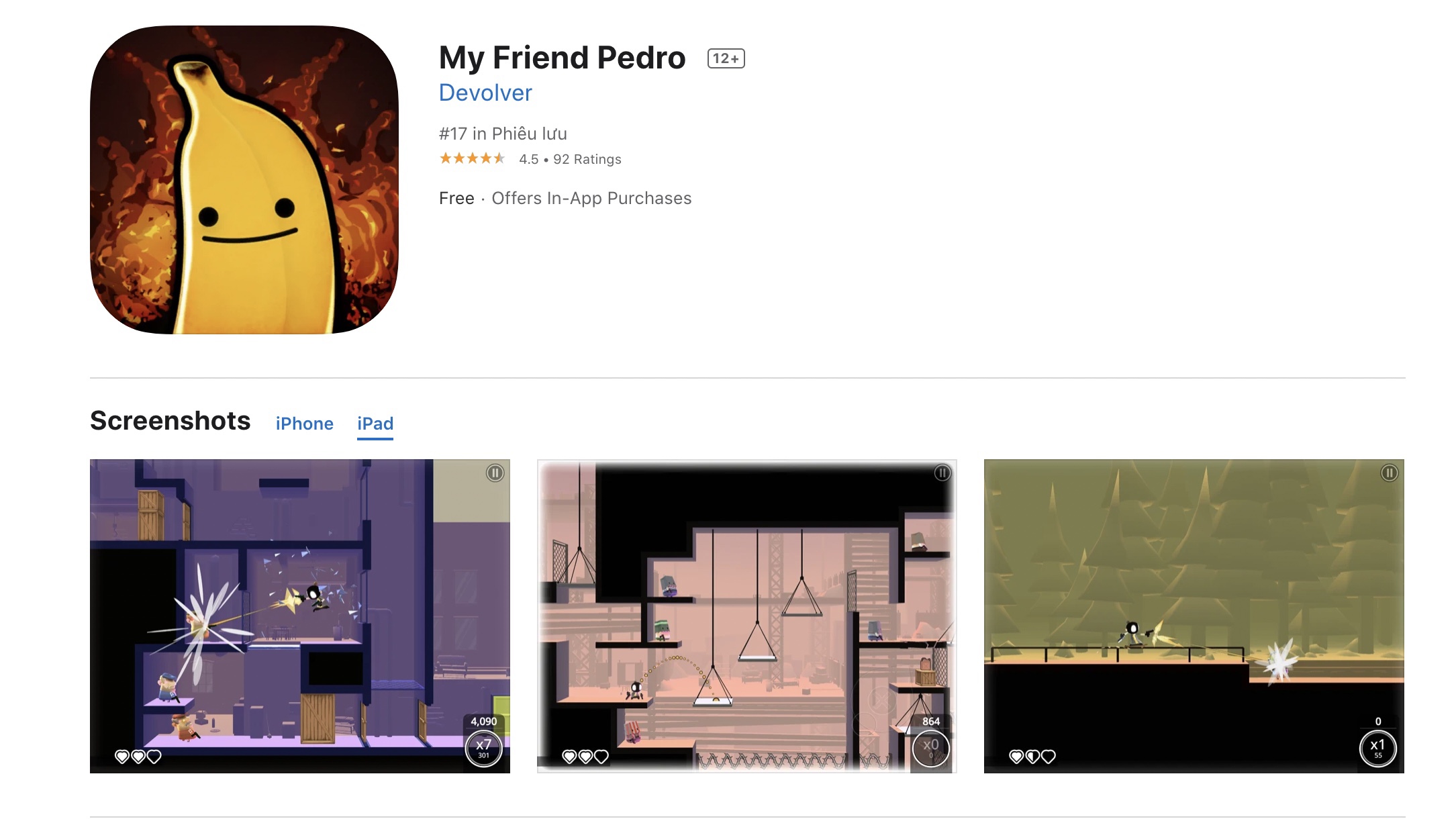Click the hearts in third screenshot
Image resolution: width=1456 pixels, height=819 pixels.
[1032, 757]
